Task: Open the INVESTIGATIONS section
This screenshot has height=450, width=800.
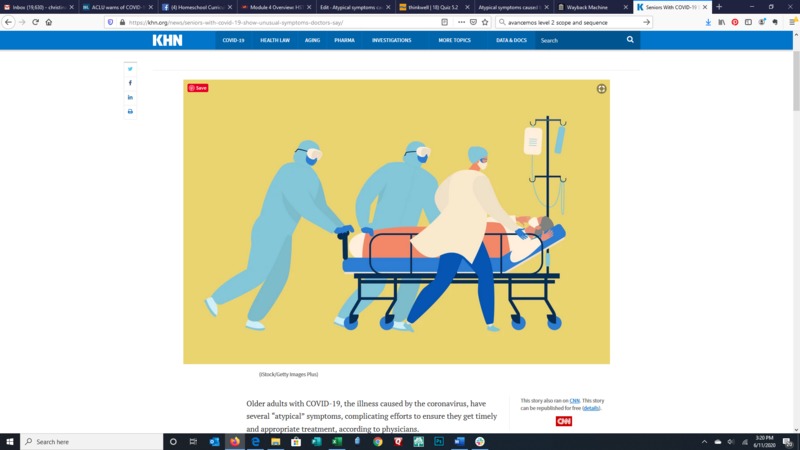Action: (391, 40)
